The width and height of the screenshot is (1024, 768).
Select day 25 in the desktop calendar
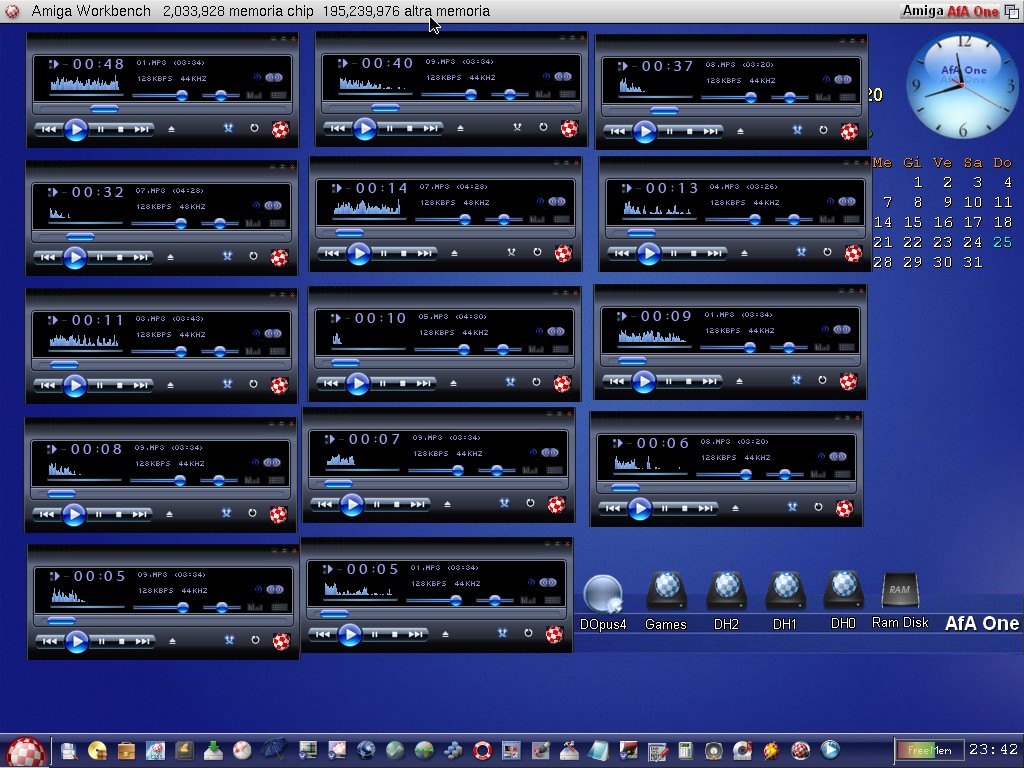[x=1002, y=242]
